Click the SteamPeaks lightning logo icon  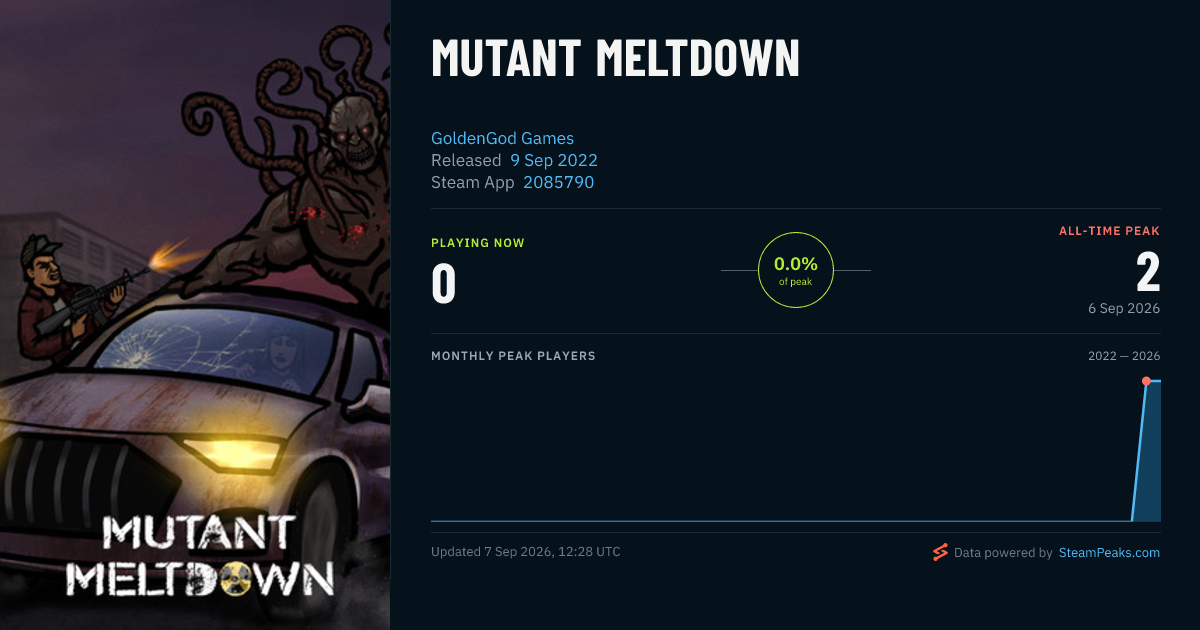click(x=940, y=552)
